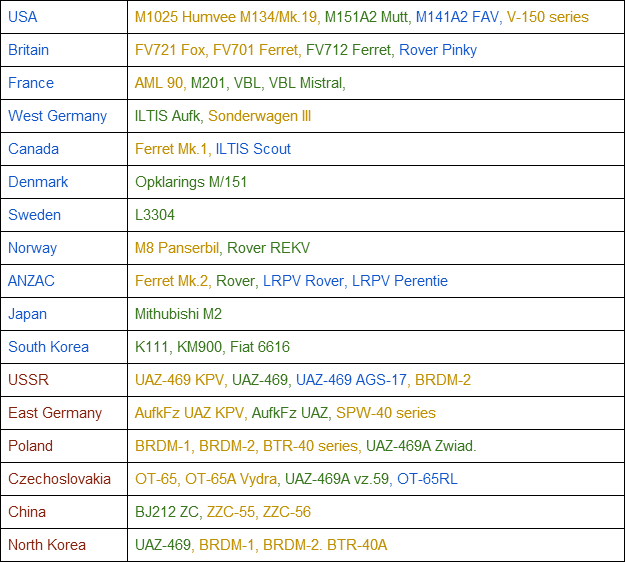Select BTR-40 series in Poland row
625x562 pixels.
[x=311, y=446]
